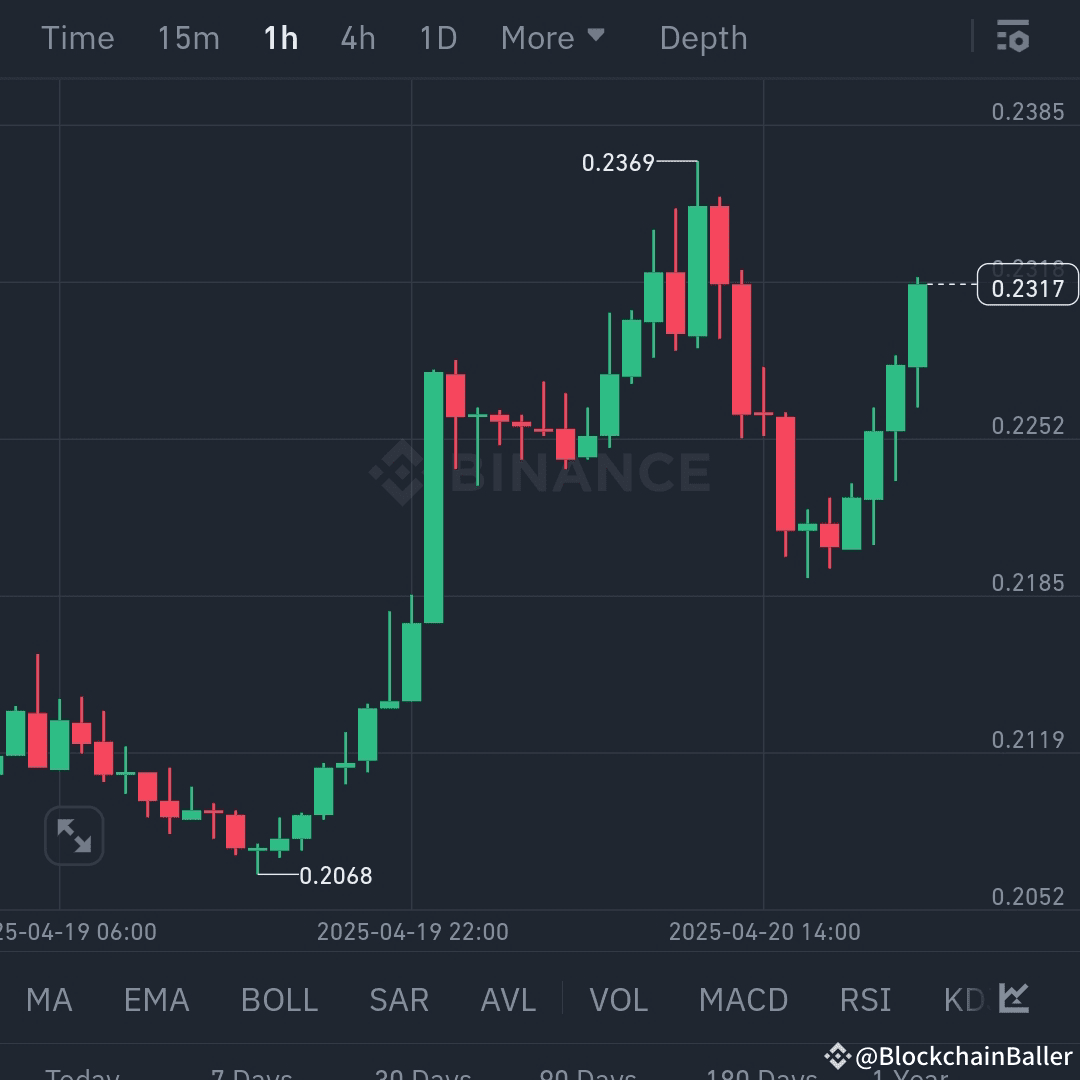
Task: Switch to the 4h timeframe tab
Action: pyautogui.click(x=357, y=37)
